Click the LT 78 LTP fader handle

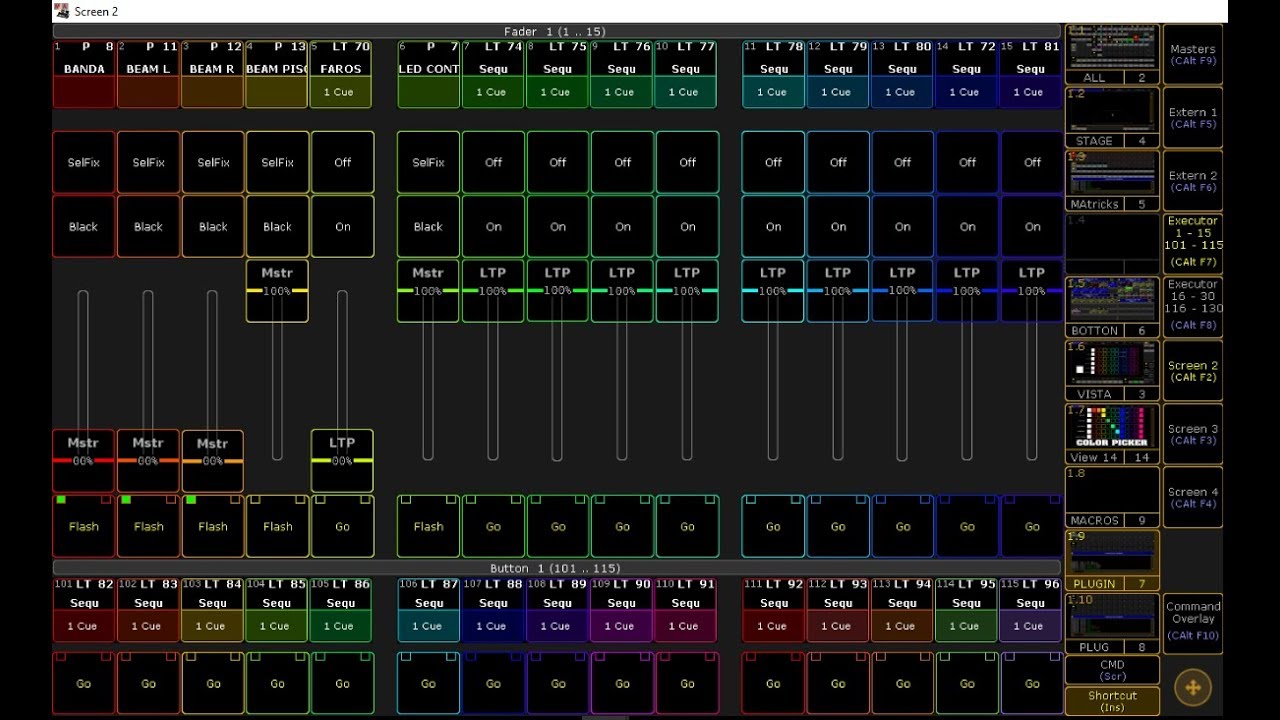click(x=773, y=291)
